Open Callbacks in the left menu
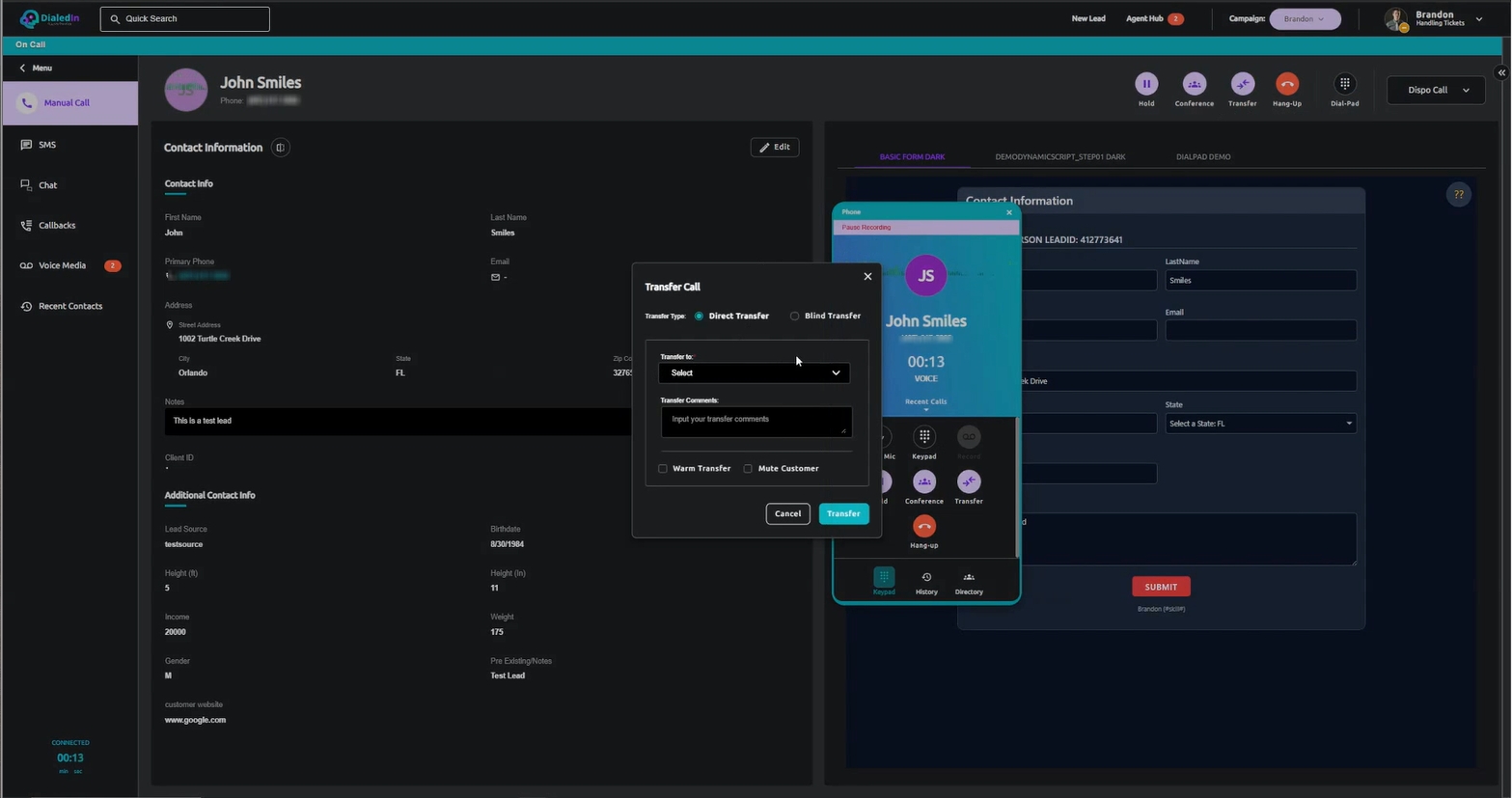The width and height of the screenshot is (1512, 798). point(57,226)
